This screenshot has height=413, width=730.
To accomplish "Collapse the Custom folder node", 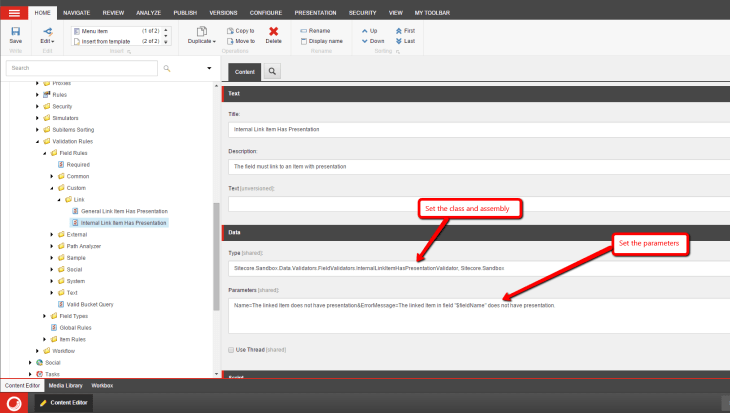I will pos(52,188).
